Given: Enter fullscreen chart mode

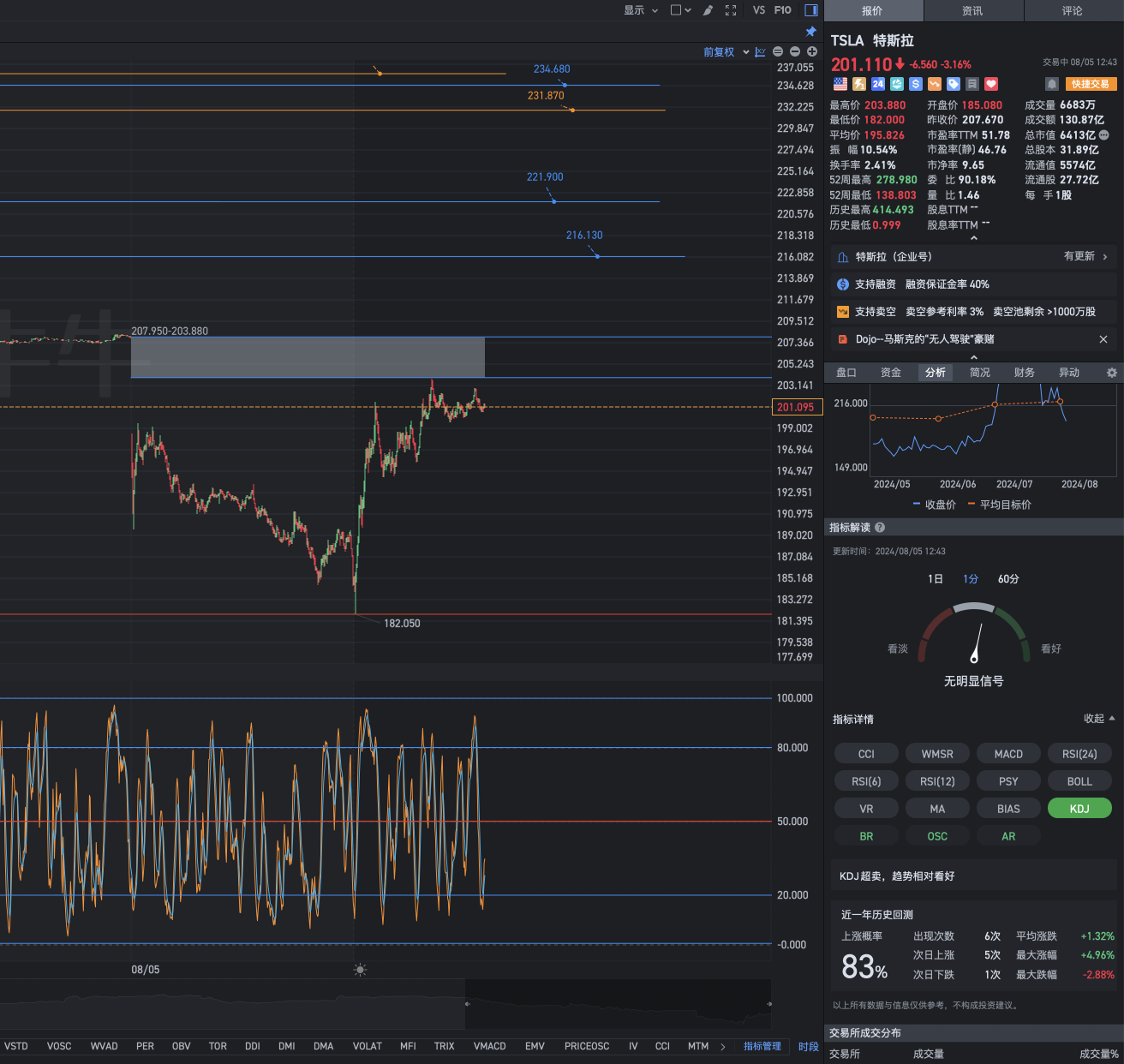Looking at the screenshot, I should point(731,10).
